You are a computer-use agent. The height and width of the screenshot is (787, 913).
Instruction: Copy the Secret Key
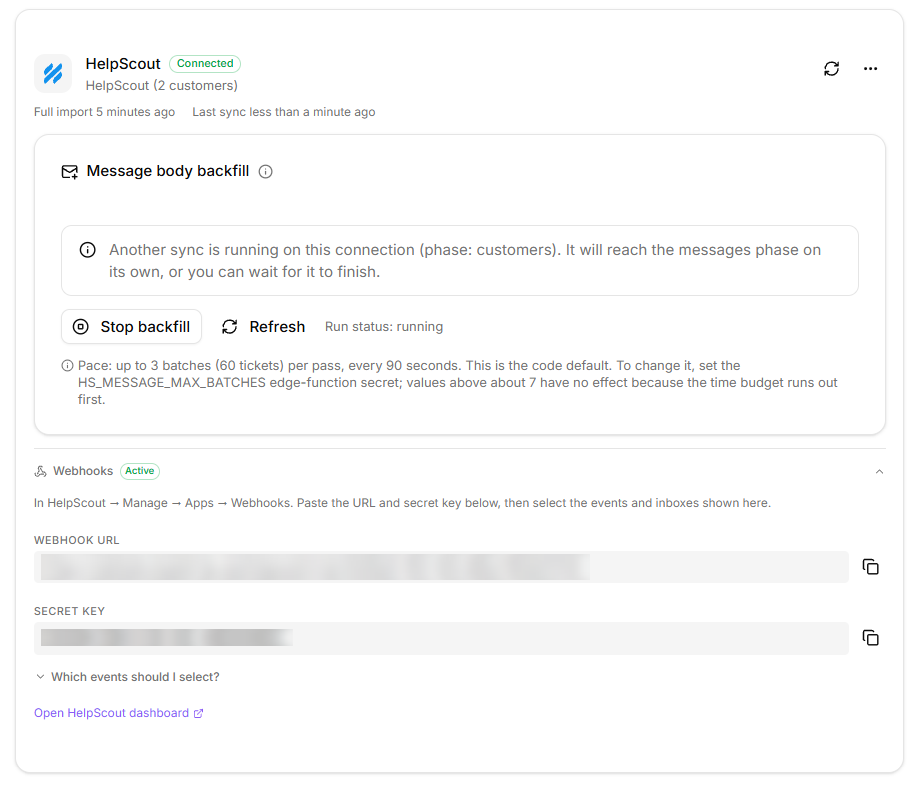(x=870, y=638)
